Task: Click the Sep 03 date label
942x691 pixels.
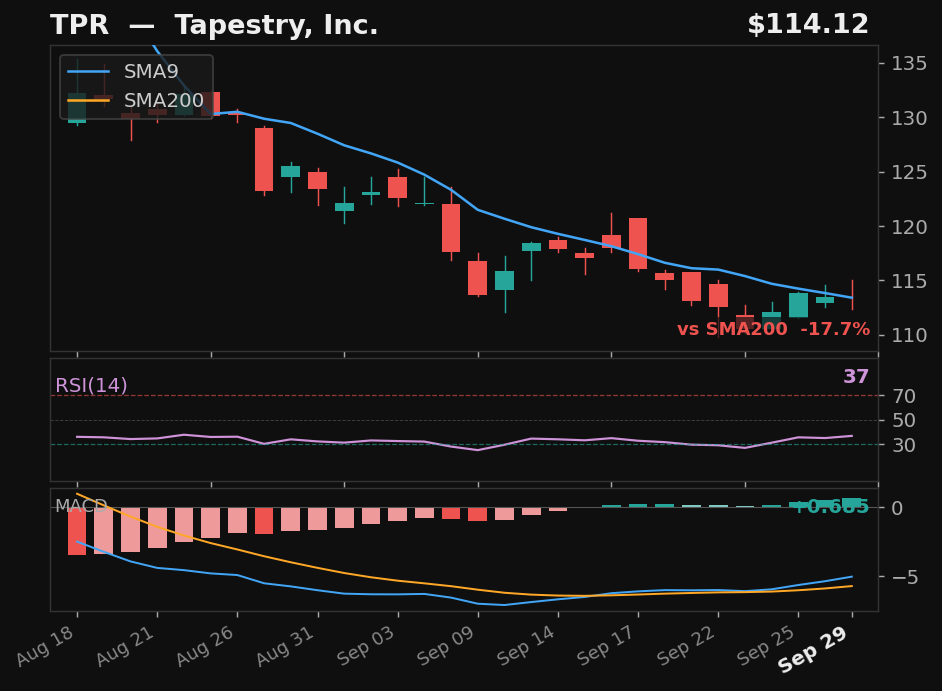Action: [366, 645]
